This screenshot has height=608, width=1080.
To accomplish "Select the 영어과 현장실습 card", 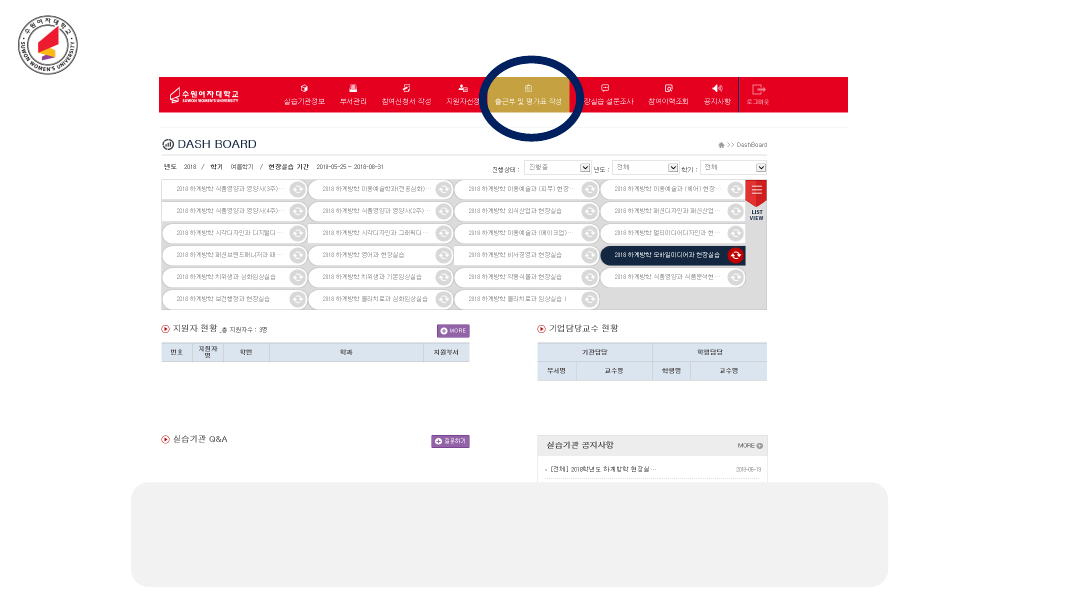I will click(380, 255).
